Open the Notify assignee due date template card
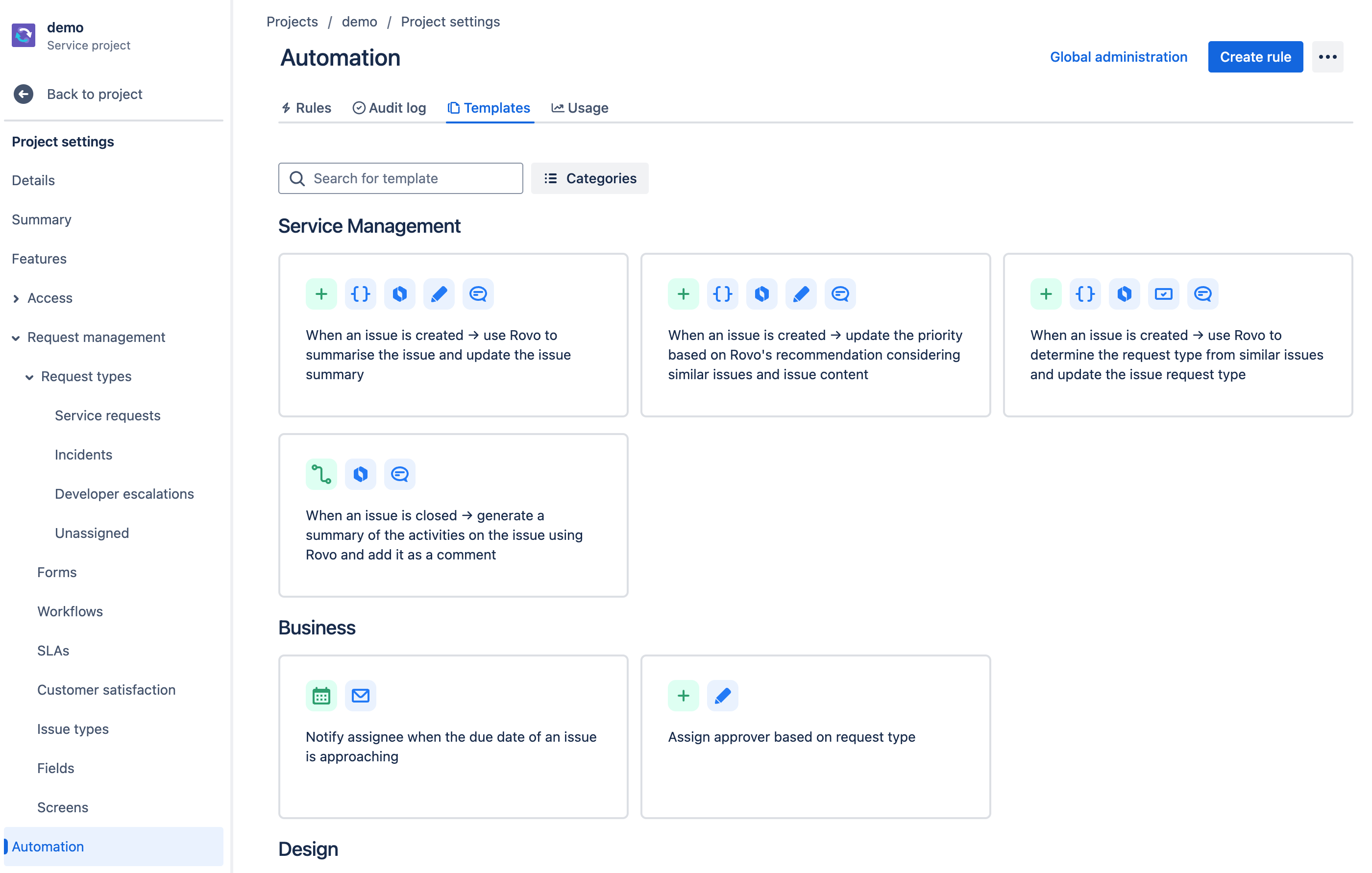This screenshot has height=873, width=1372. (453, 736)
